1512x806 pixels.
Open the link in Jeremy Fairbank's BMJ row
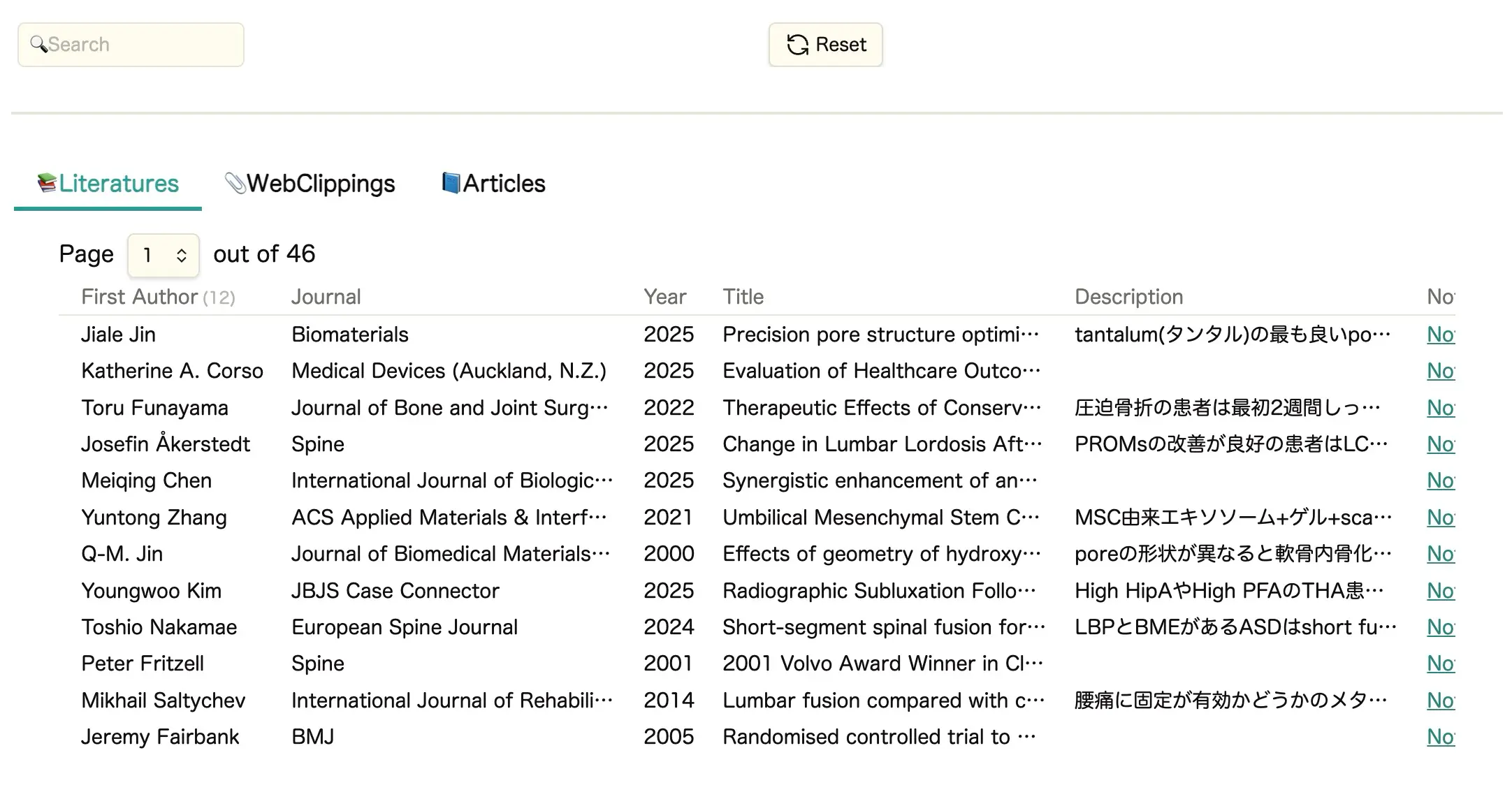point(1440,737)
